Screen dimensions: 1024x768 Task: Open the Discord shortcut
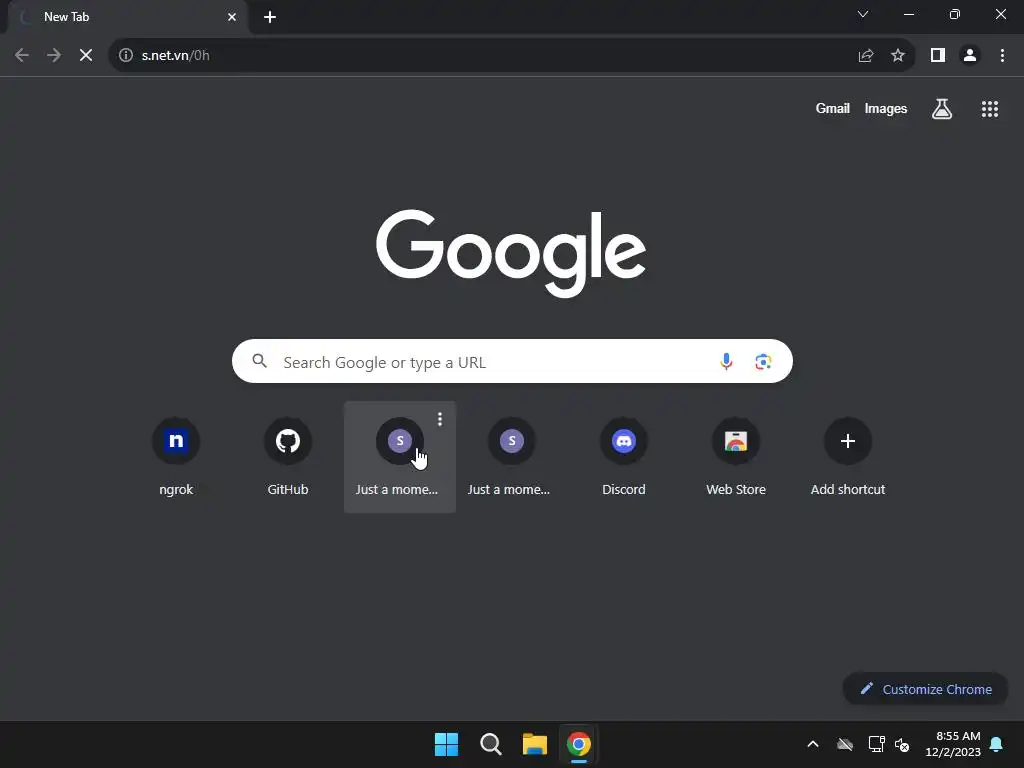click(624, 457)
